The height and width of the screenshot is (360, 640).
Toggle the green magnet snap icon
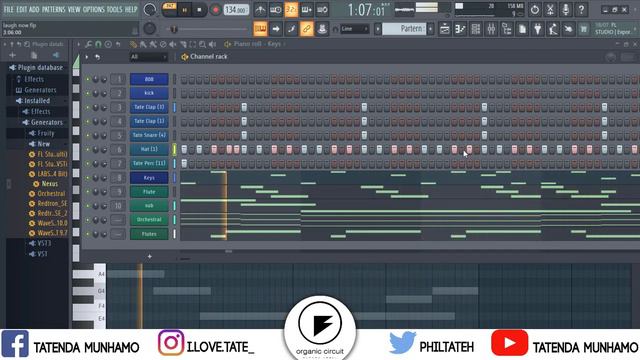coord(98,44)
